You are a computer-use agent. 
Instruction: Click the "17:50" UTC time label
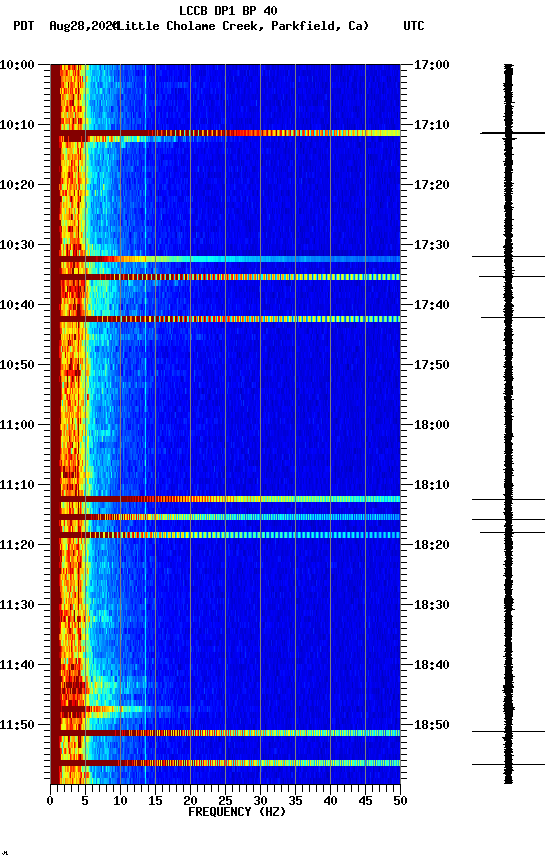coord(431,365)
